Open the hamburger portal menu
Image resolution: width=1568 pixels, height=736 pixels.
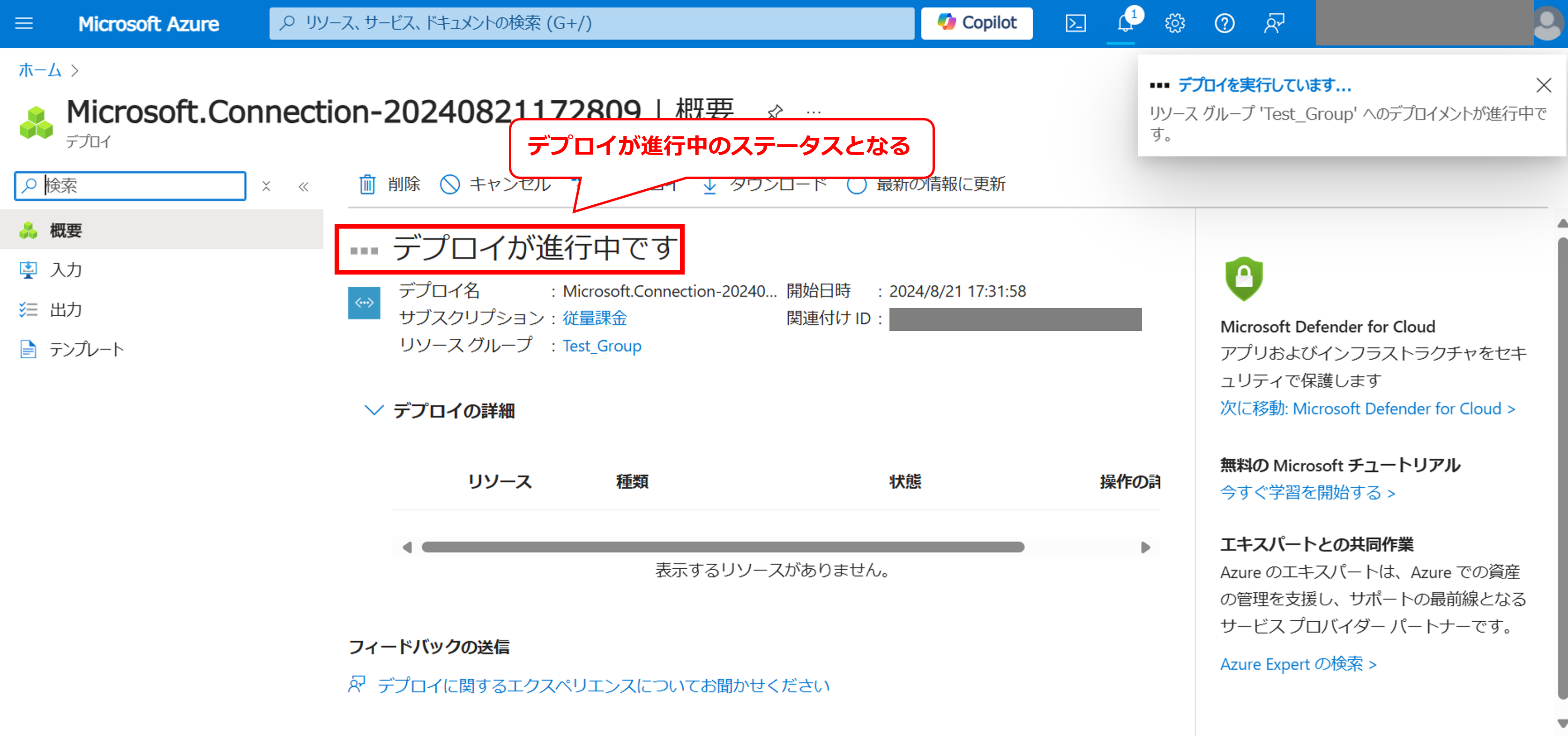(24, 23)
